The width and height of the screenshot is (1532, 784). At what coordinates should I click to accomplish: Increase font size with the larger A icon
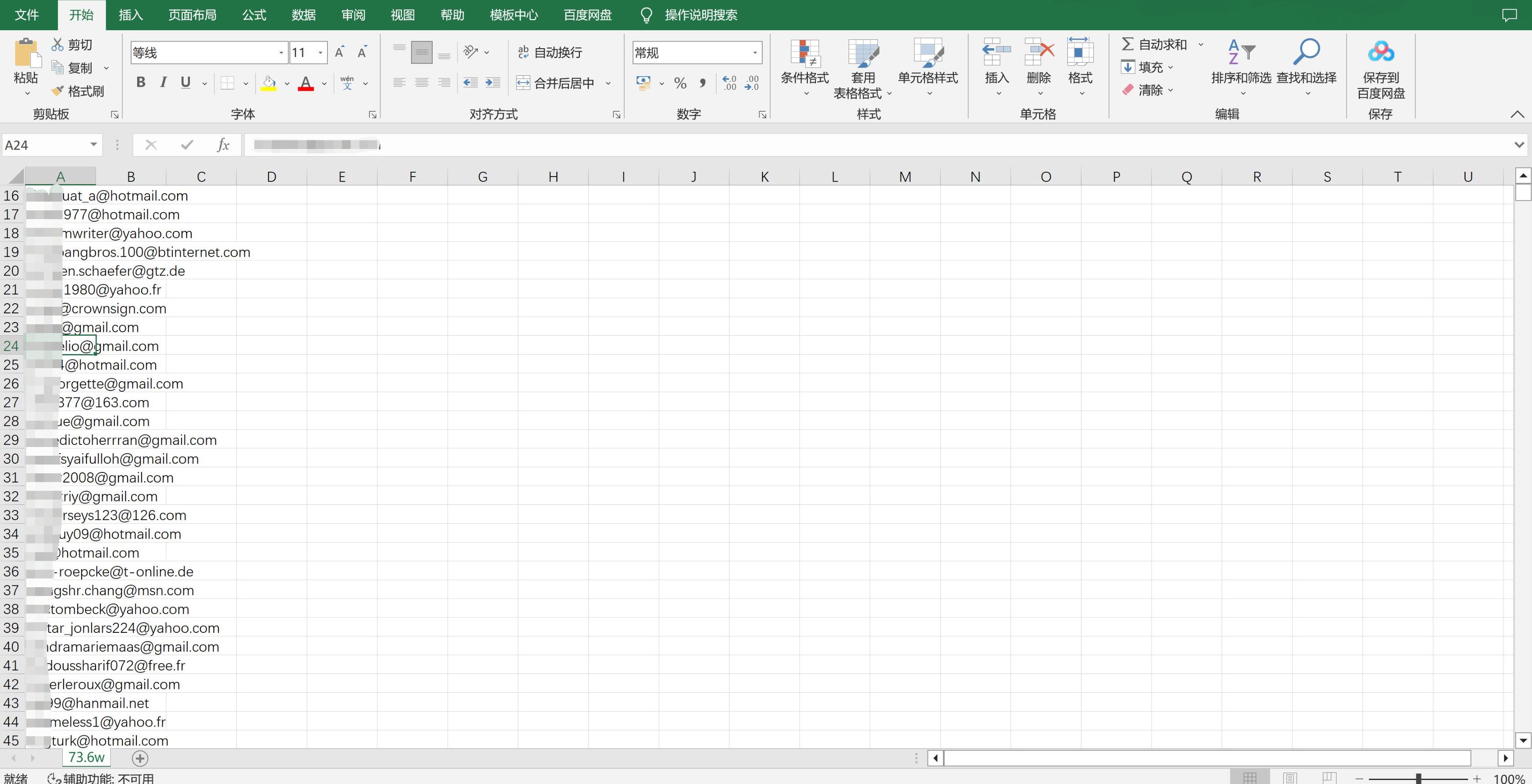pyautogui.click(x=340, y=52)
